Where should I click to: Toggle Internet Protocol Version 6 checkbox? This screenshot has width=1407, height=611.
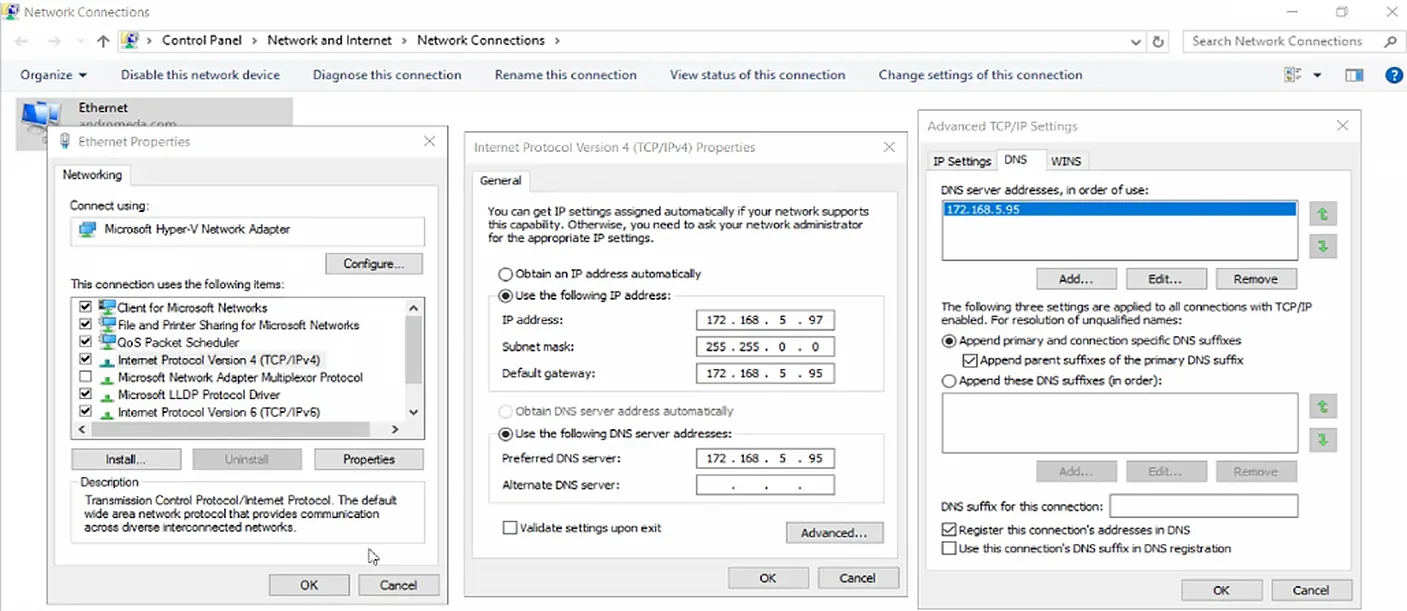pos(85,412)
